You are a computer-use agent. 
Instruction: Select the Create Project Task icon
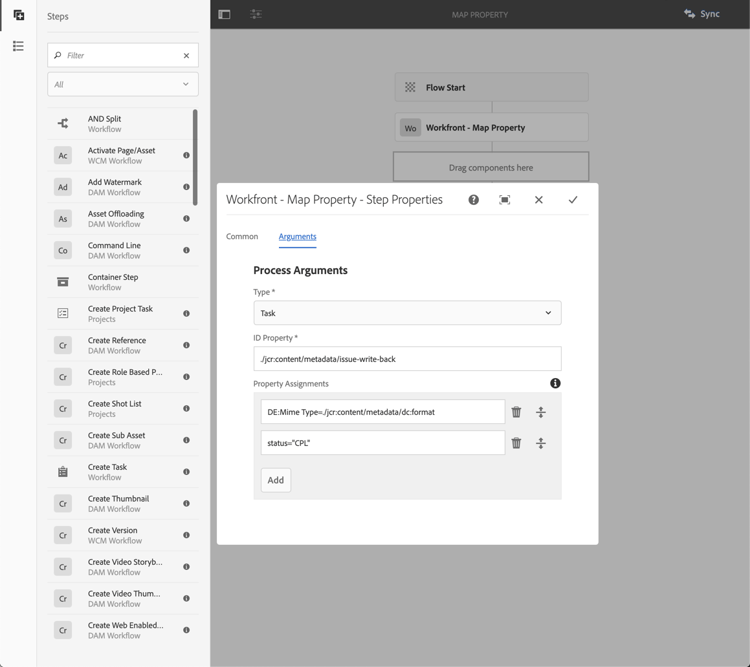point(63,313)
